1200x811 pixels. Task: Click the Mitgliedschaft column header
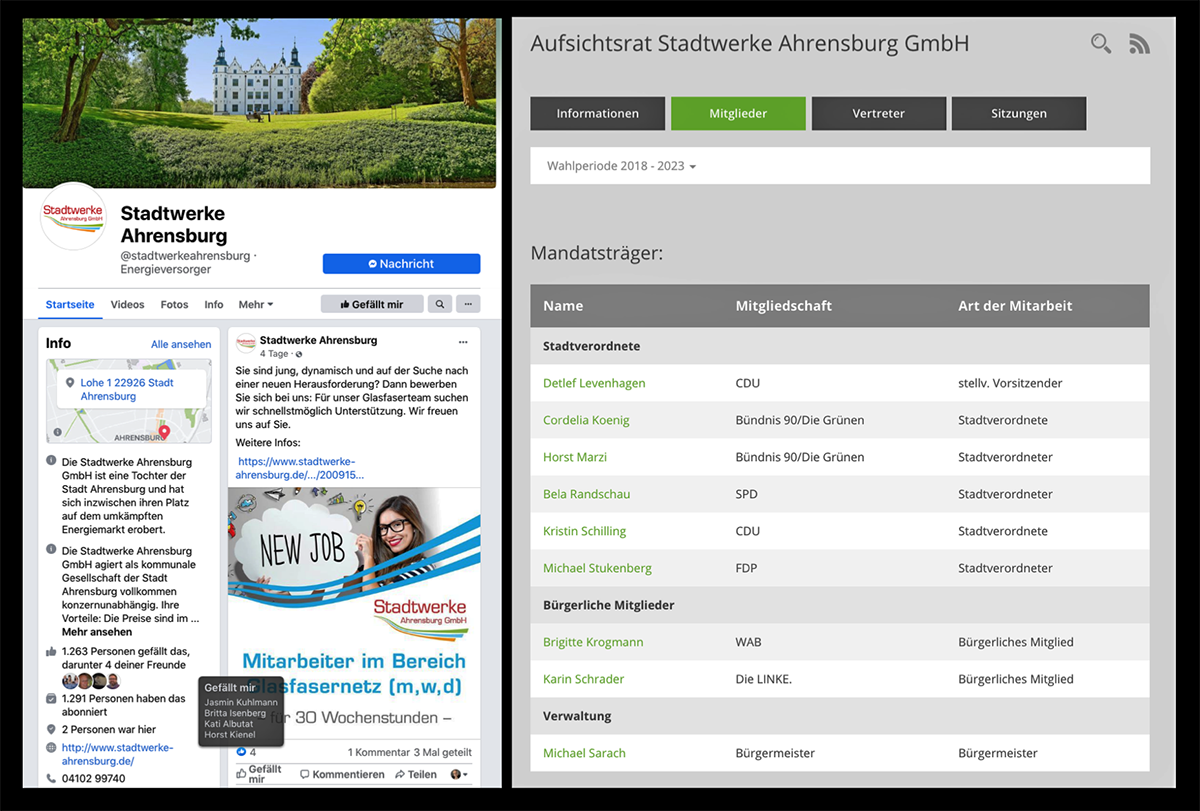(784, 306)
